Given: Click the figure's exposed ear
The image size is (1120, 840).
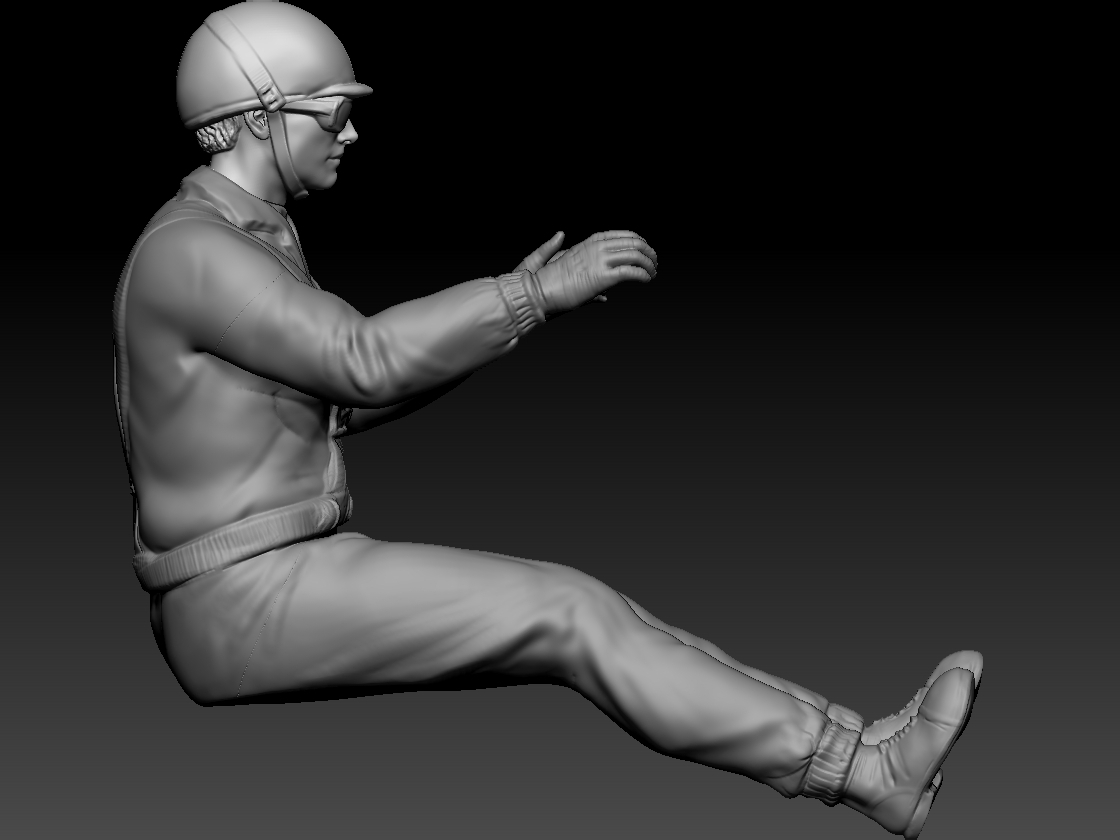Looking at the screenshot, I should point(257,124).
